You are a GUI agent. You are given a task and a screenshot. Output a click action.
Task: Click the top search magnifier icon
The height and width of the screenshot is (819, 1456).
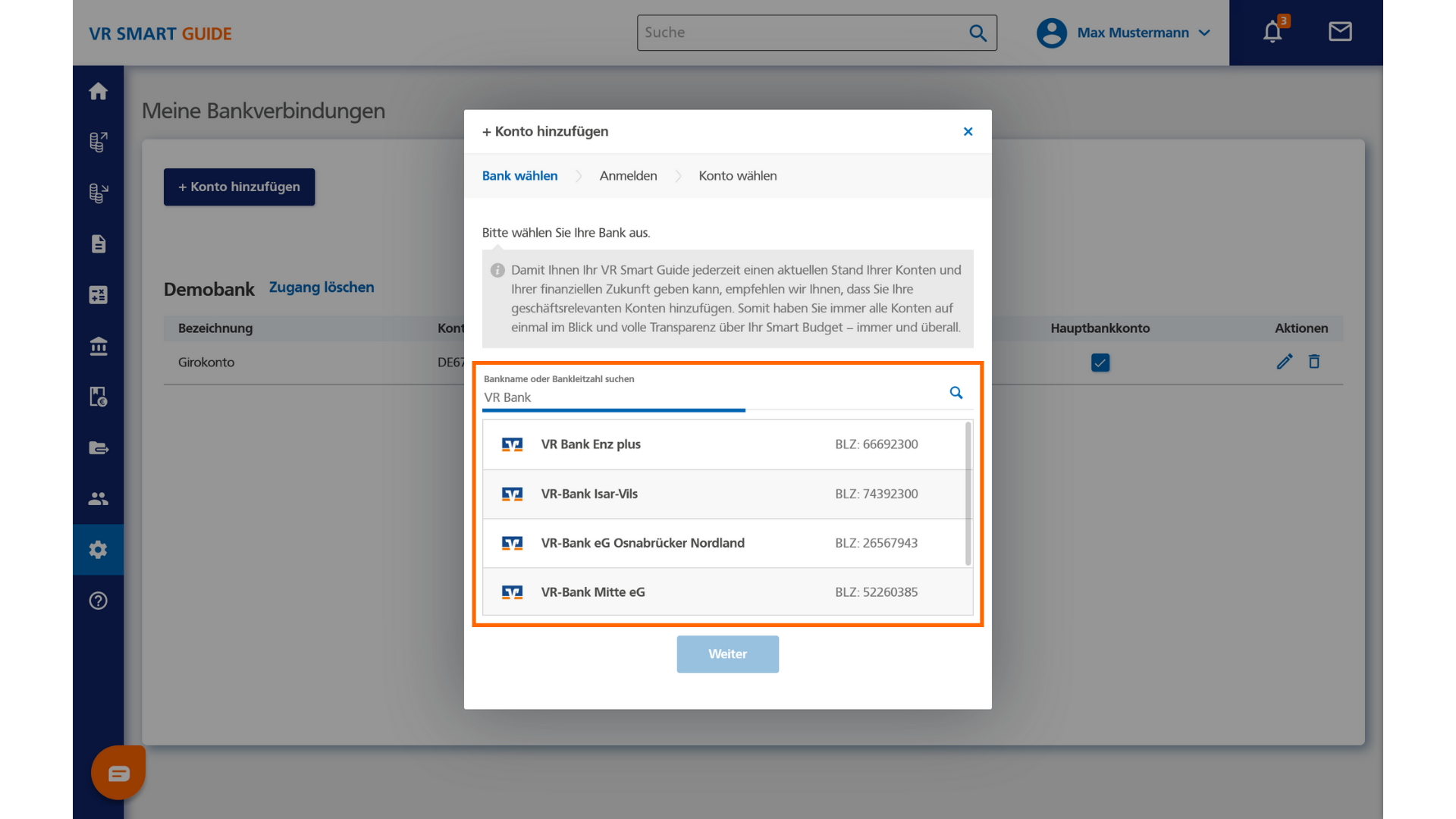978,33
